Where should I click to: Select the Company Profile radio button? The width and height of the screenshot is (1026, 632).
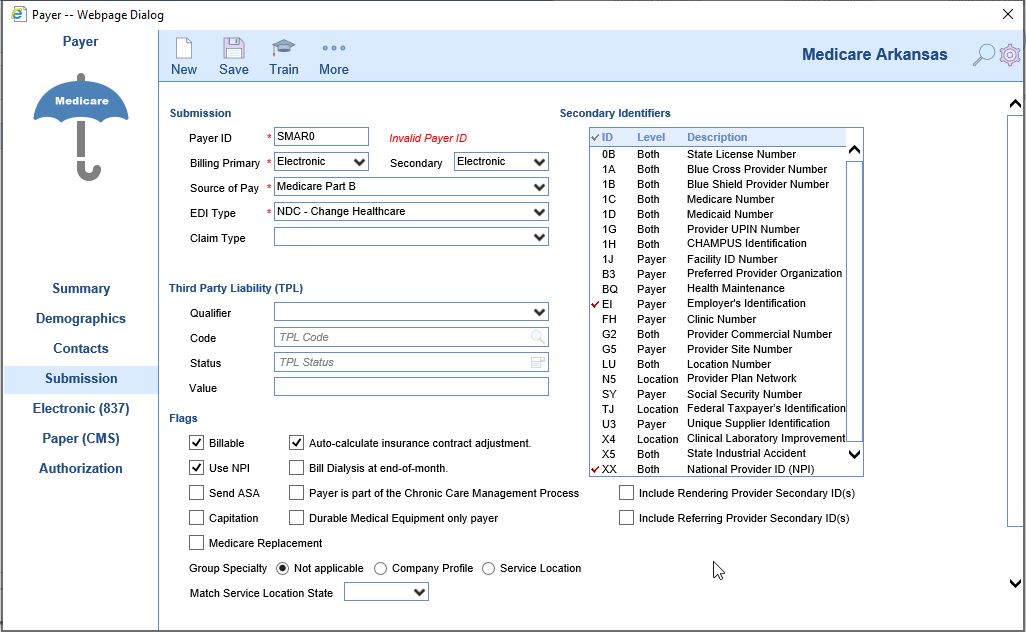381,568
